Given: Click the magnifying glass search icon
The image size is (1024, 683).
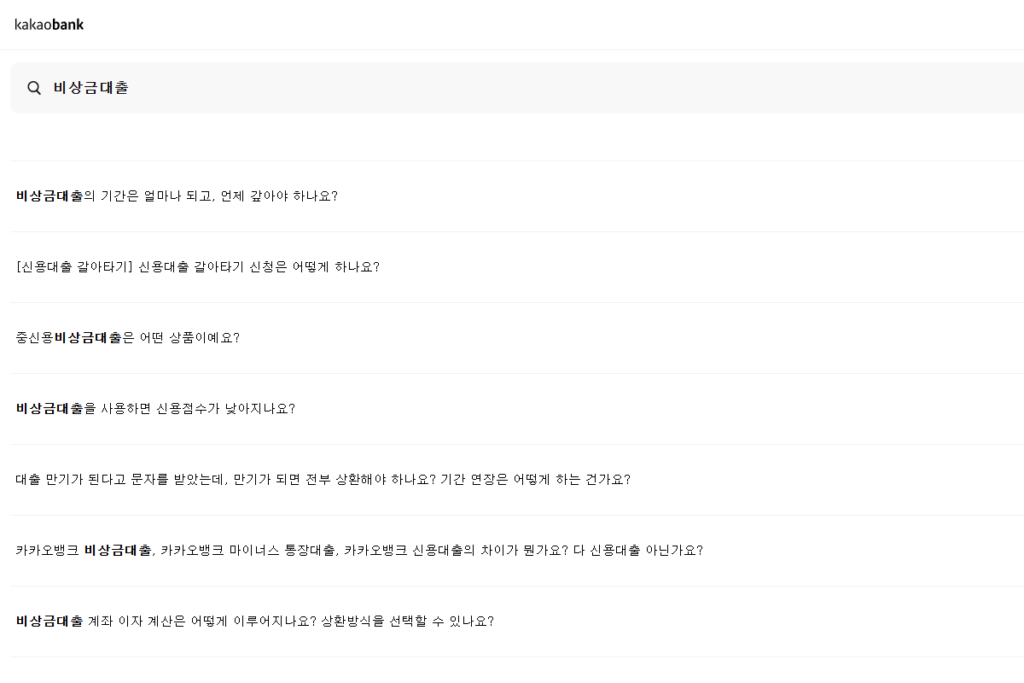Looking at the screenshot, I should [x=33, y=87].
